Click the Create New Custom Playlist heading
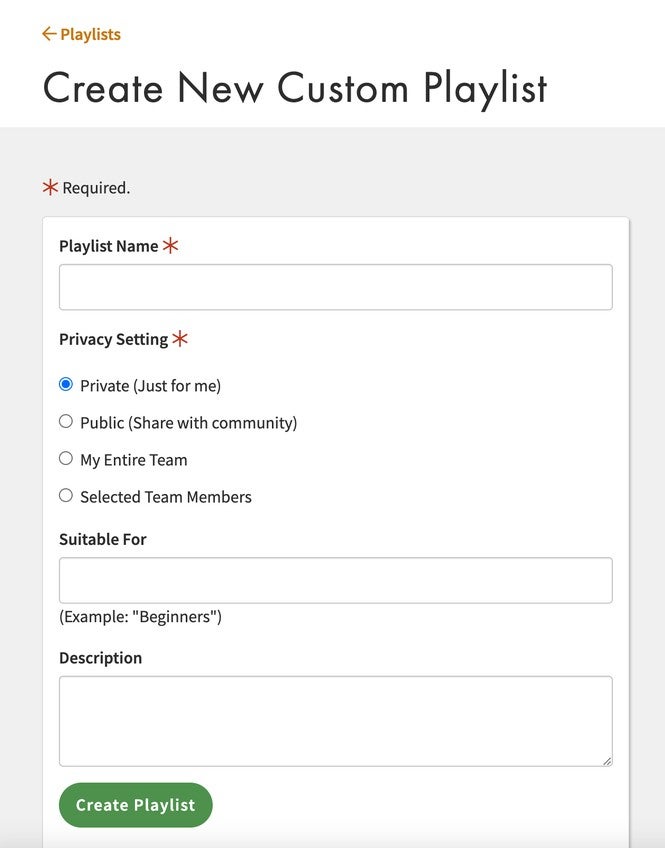 pos(295,87)
